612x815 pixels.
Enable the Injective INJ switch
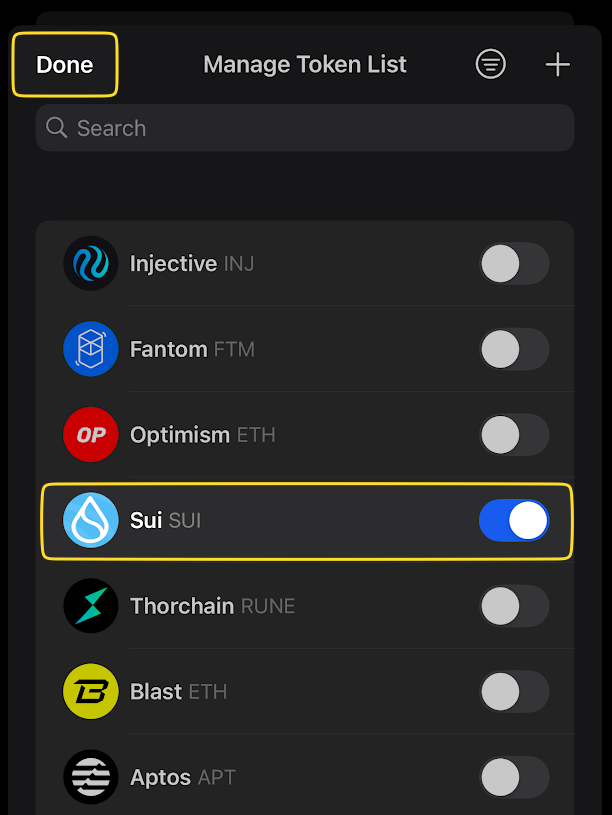click(514, 263)
